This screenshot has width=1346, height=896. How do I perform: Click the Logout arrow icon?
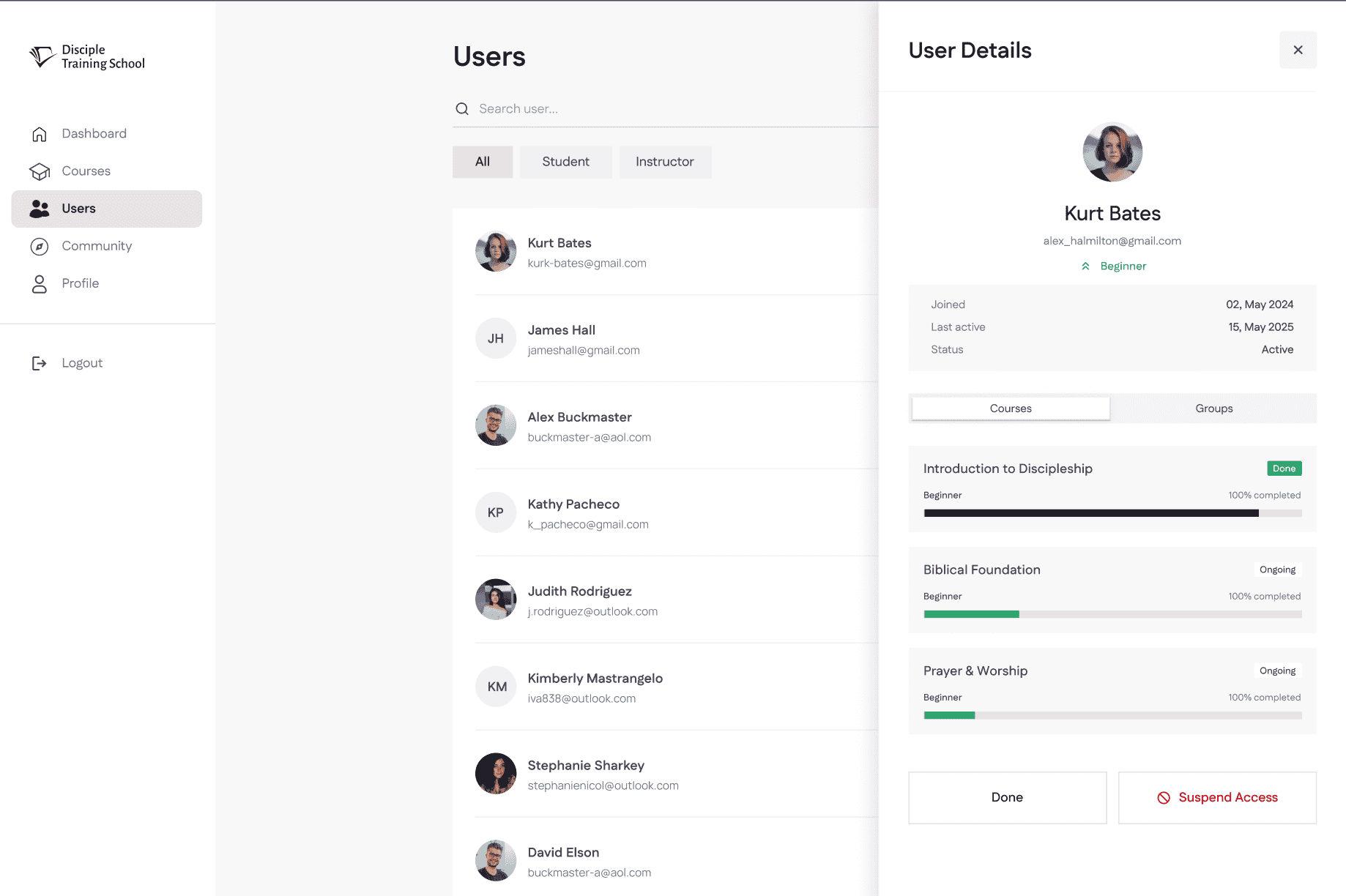coord(40,363)
